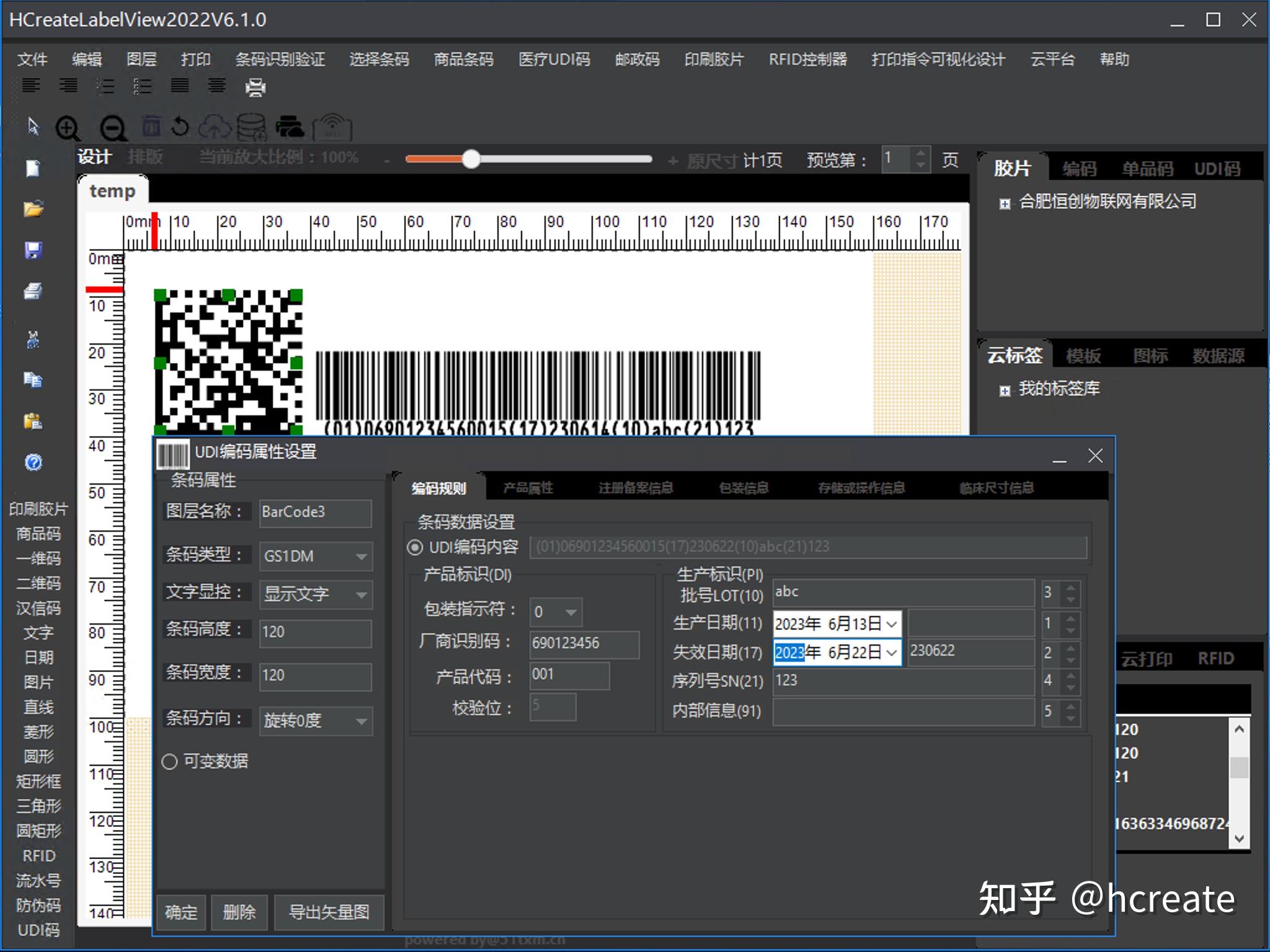
Task: Open the database icon on the toolbar
Action: [250, 127]
